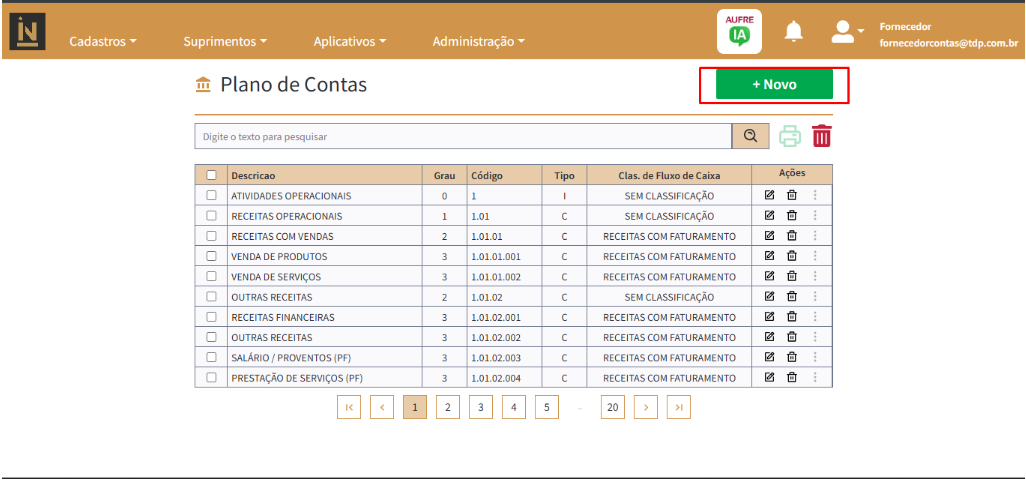Toggle the select-all header checkbox
Screen dimensions: 1026x481
click(211, 175)
